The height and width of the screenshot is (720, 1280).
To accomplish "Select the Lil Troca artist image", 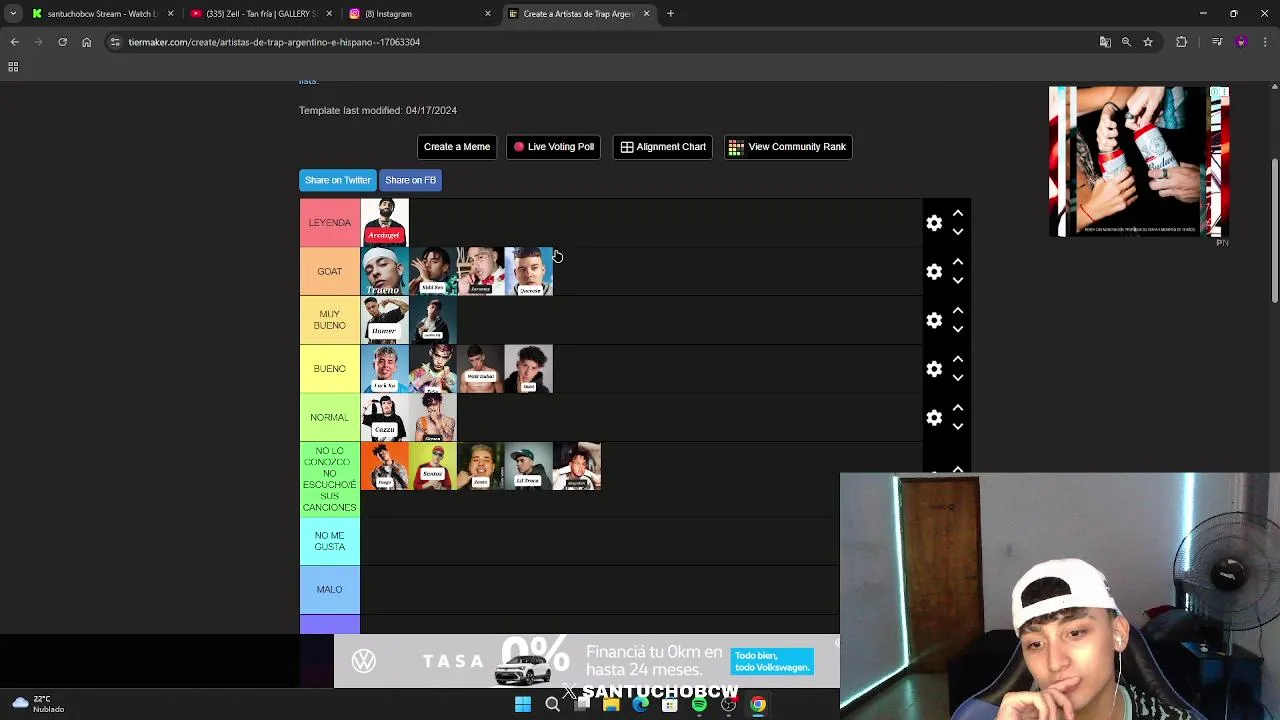I will click(x=529, y=466).
